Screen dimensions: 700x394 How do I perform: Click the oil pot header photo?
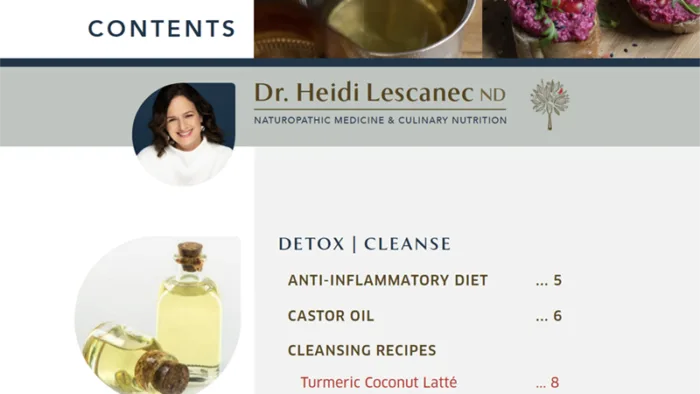click(x=368, y=29)
